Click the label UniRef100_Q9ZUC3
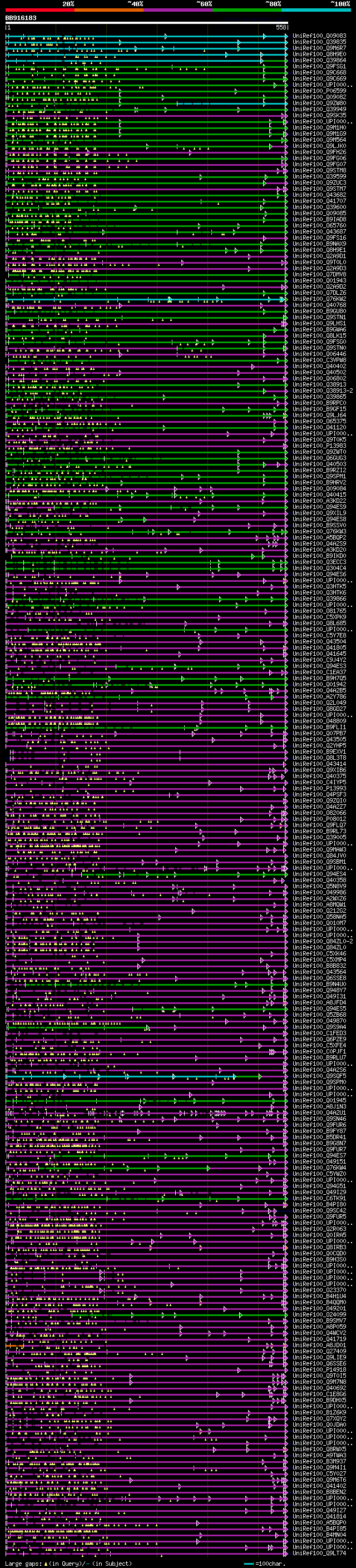This screenshot has height=1568, width=356. (319, 182)
